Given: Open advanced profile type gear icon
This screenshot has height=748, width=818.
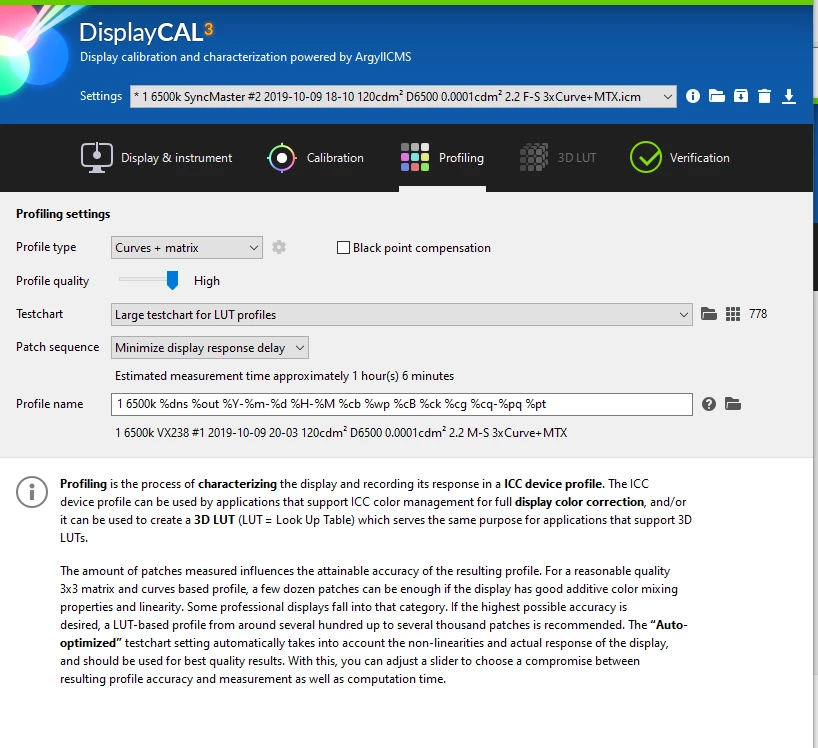Looking at the screenshot, I should [x=279, y=247].
